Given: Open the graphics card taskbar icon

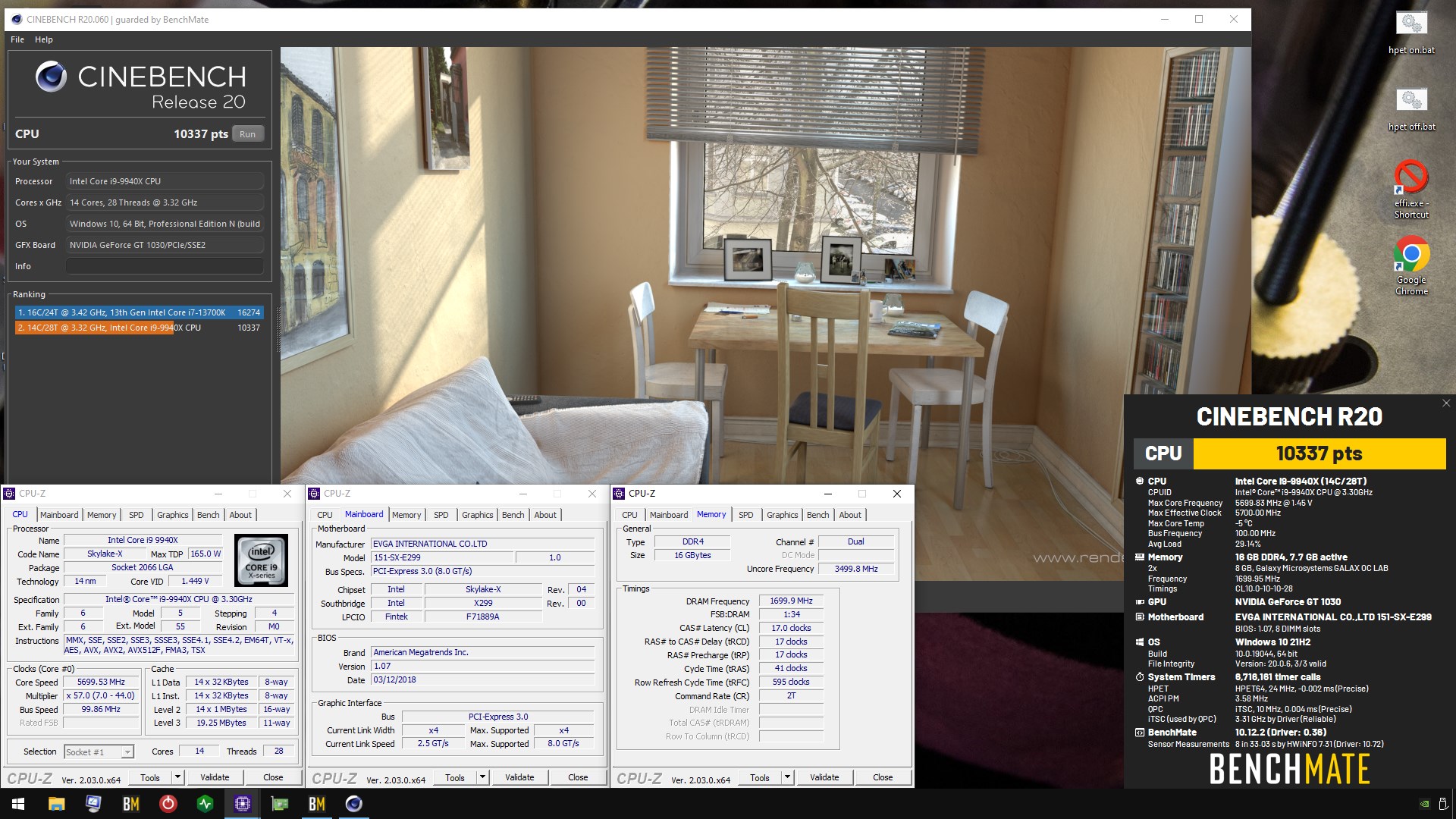Looking at the screenshot, I should click(x=280, y=804).
